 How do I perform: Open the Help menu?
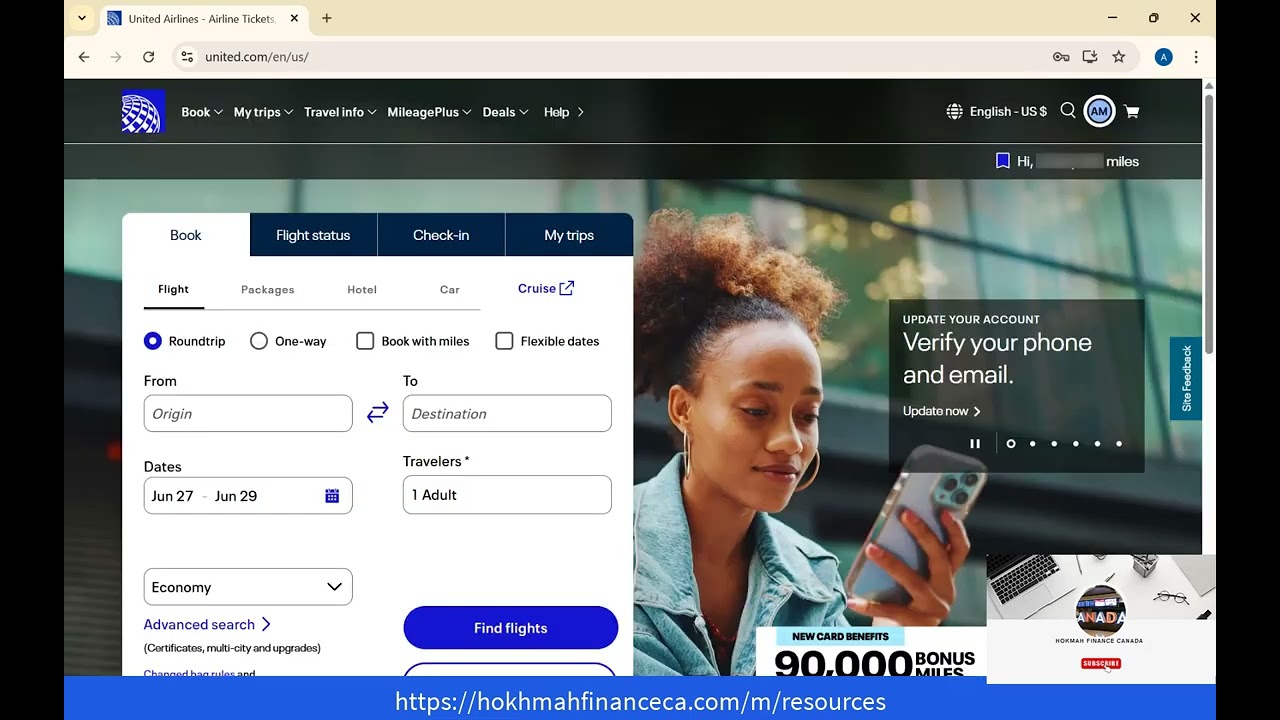564,112
